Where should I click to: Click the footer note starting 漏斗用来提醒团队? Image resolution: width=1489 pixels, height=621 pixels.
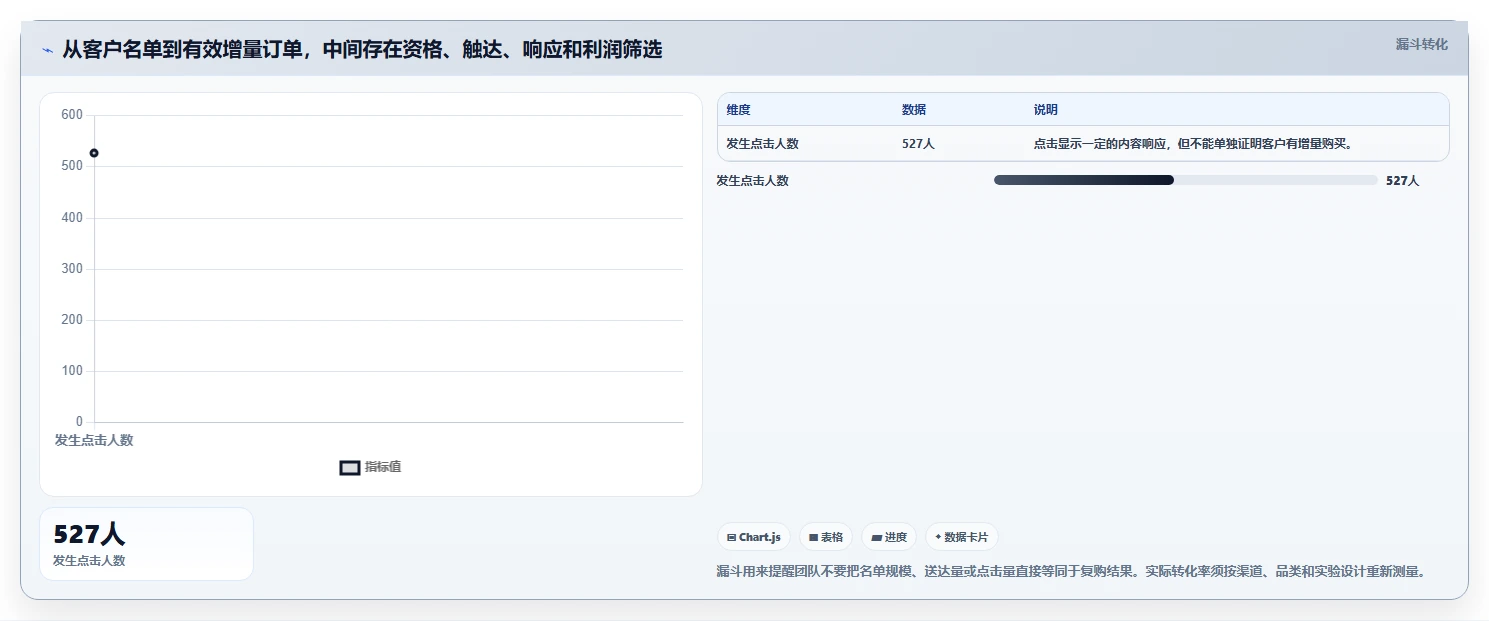point(1071,572)
